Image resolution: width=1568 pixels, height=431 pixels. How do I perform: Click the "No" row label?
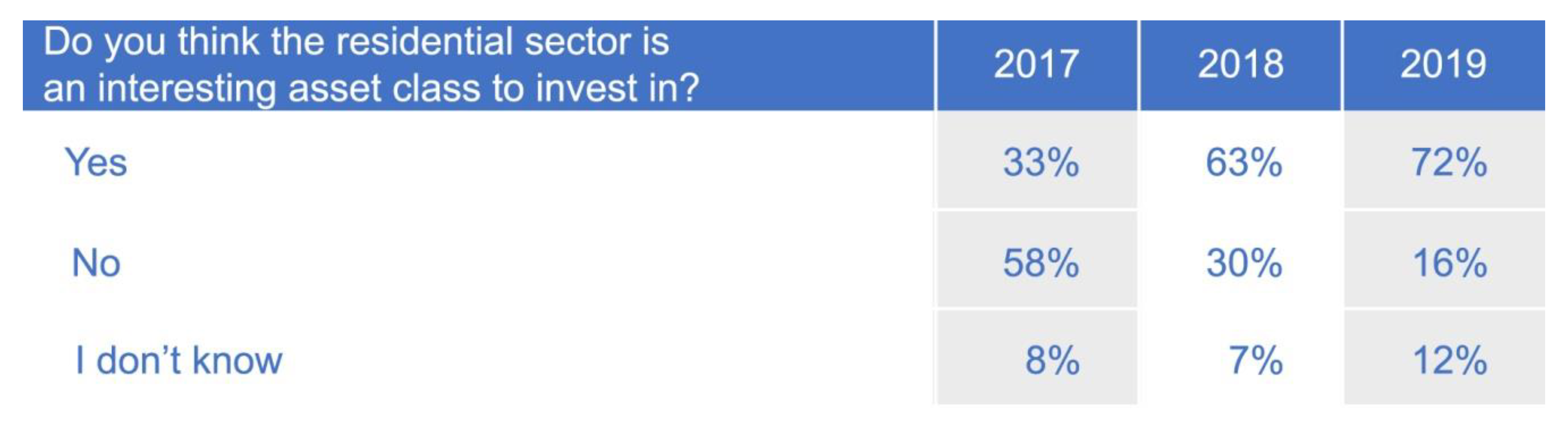click(x=96, y=263)
